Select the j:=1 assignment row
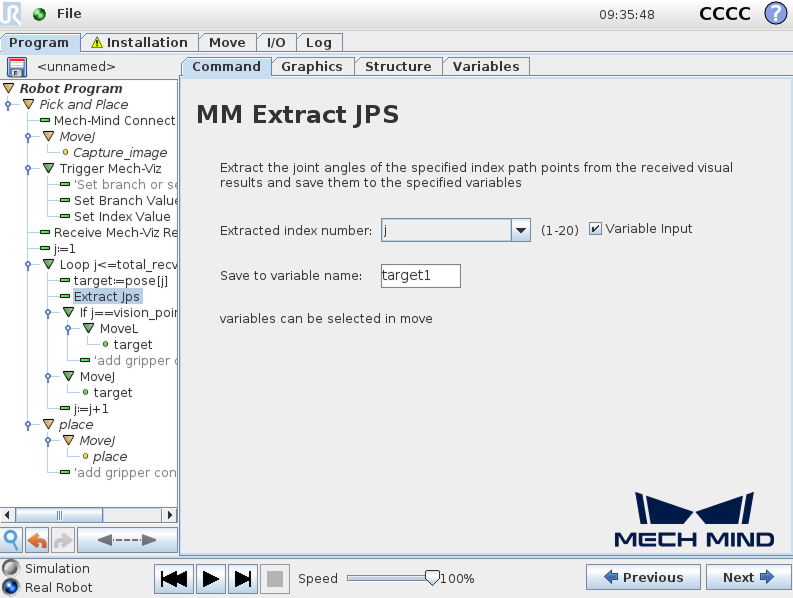Viewport: 793px width, 598px height. [64, 248]
